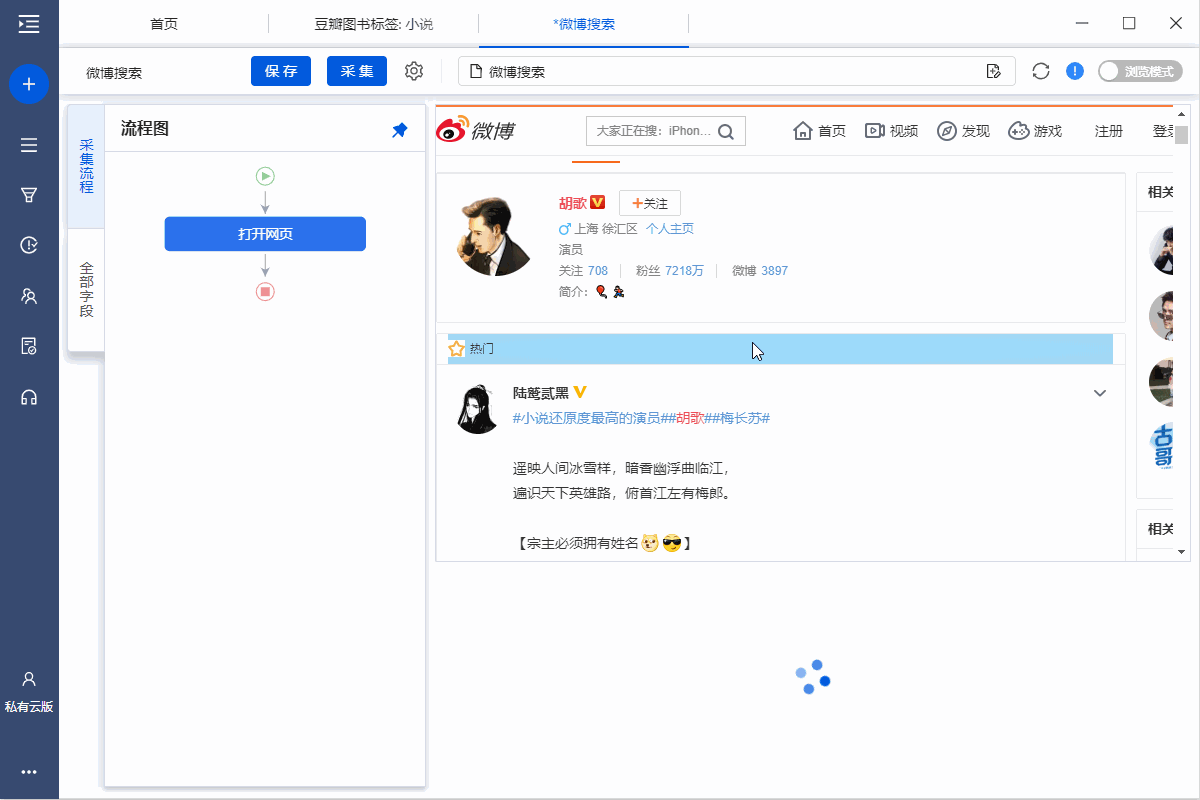Select the 打开网页 flowchart step
Screen dimensions: 1200x800
click(x=265, y=234)
